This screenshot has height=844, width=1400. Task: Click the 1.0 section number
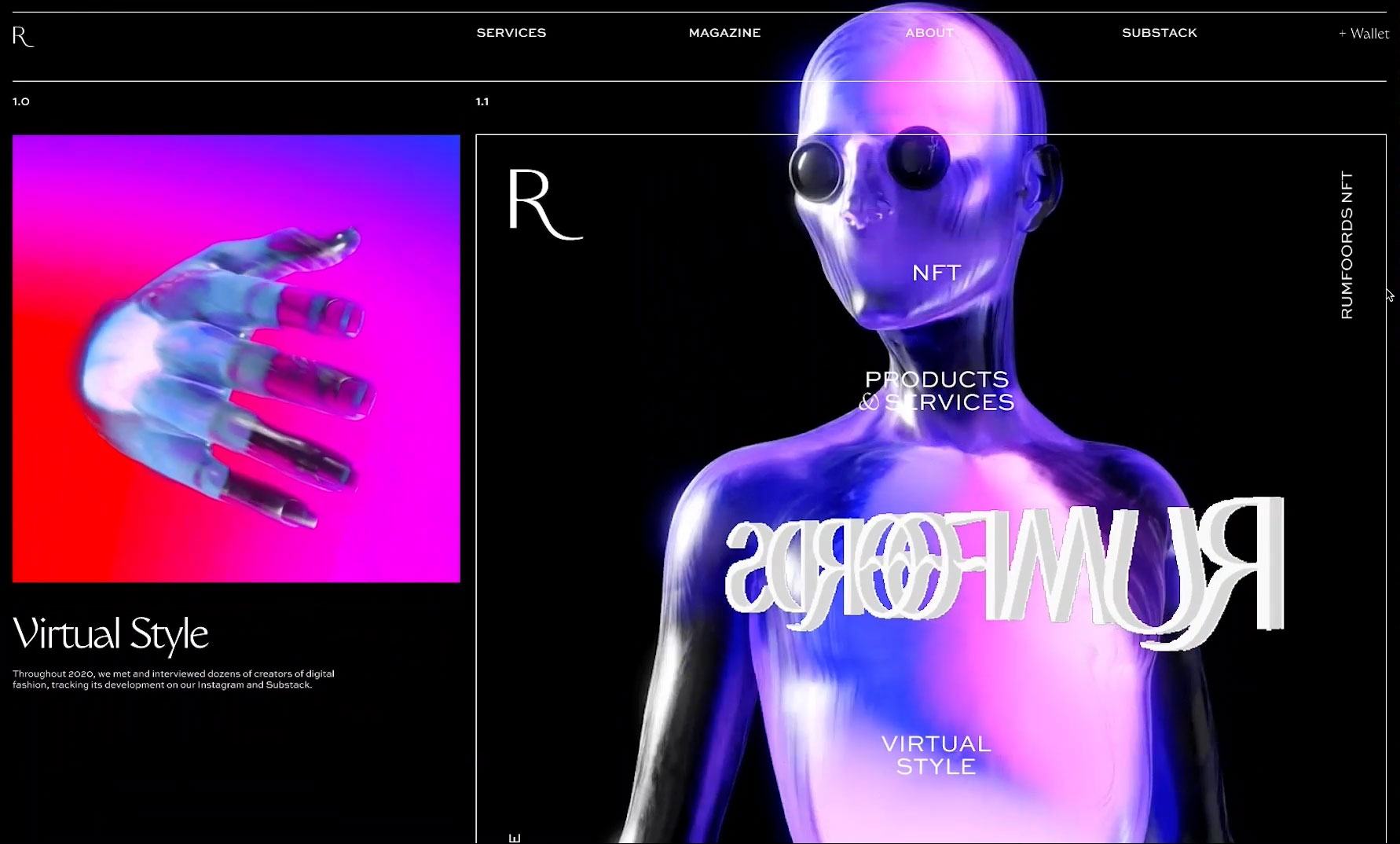pyautogui.click(x=21, y=101)
